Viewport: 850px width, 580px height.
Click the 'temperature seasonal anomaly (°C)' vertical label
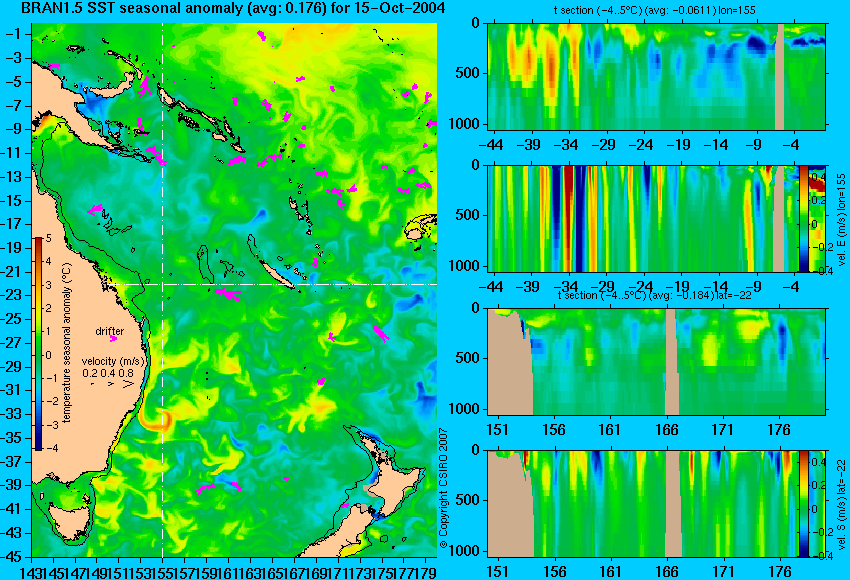point(67,343)
